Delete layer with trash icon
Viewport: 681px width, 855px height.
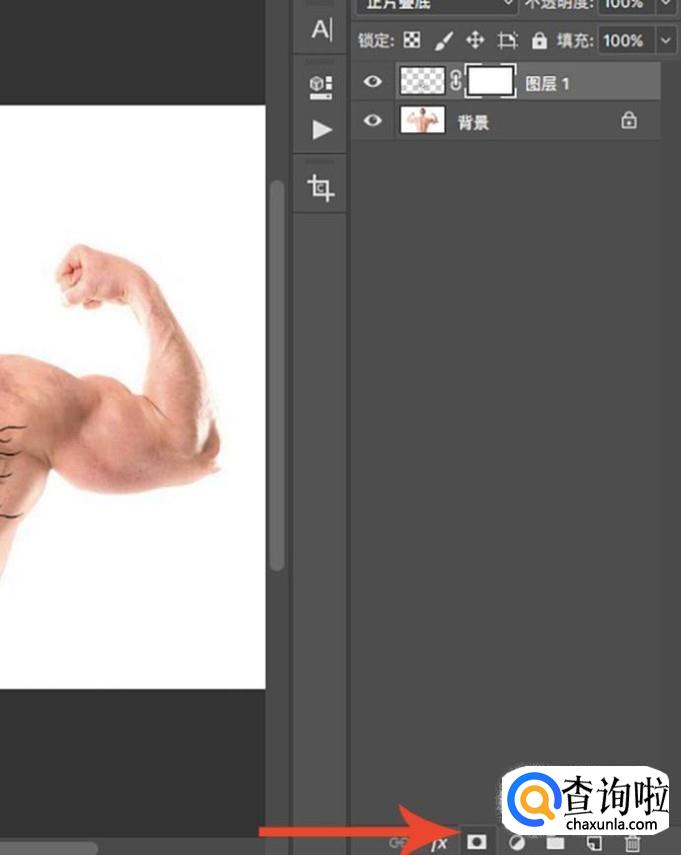click(x=632, y=844)
